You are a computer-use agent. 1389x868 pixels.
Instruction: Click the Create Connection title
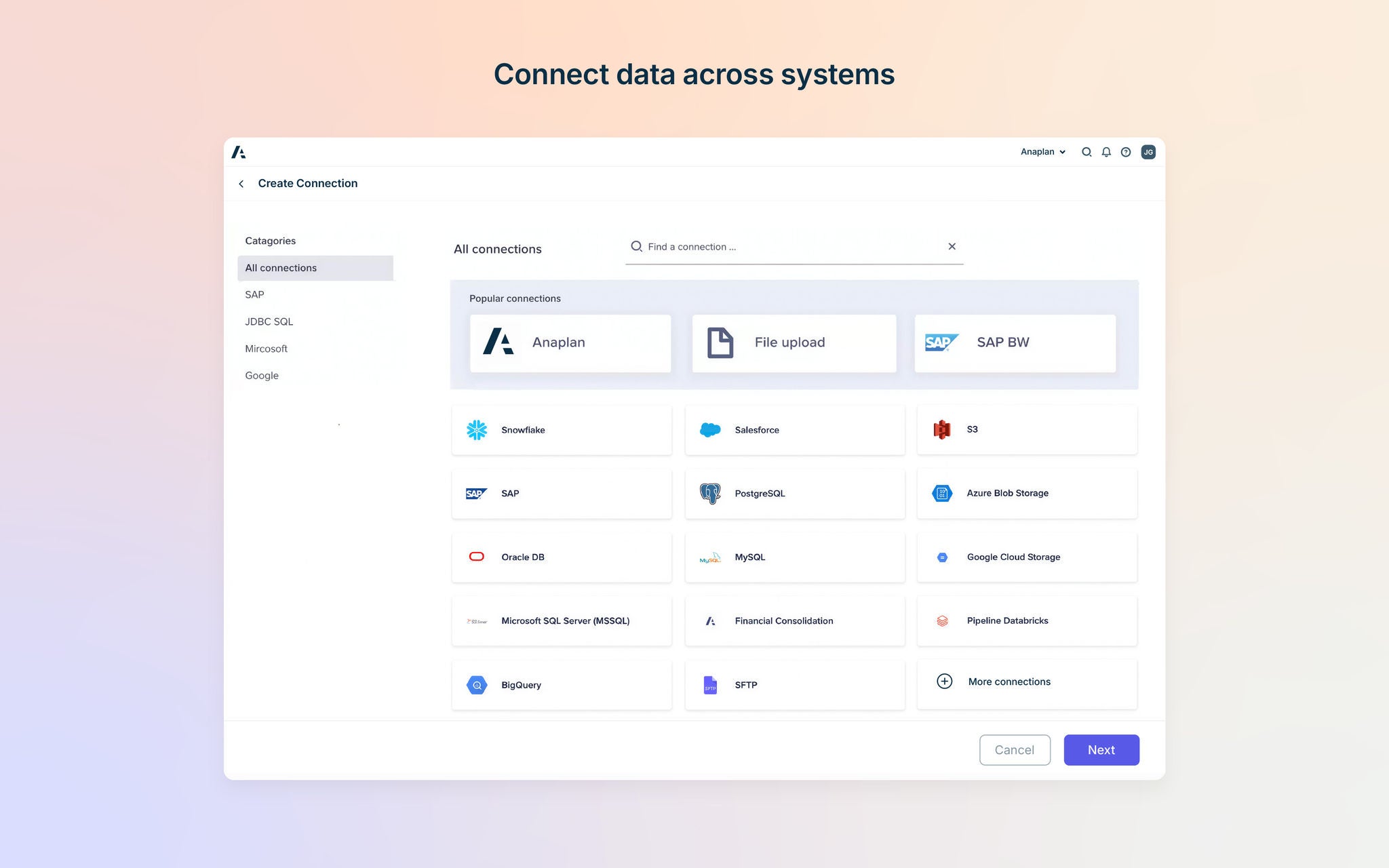[308, 183]
